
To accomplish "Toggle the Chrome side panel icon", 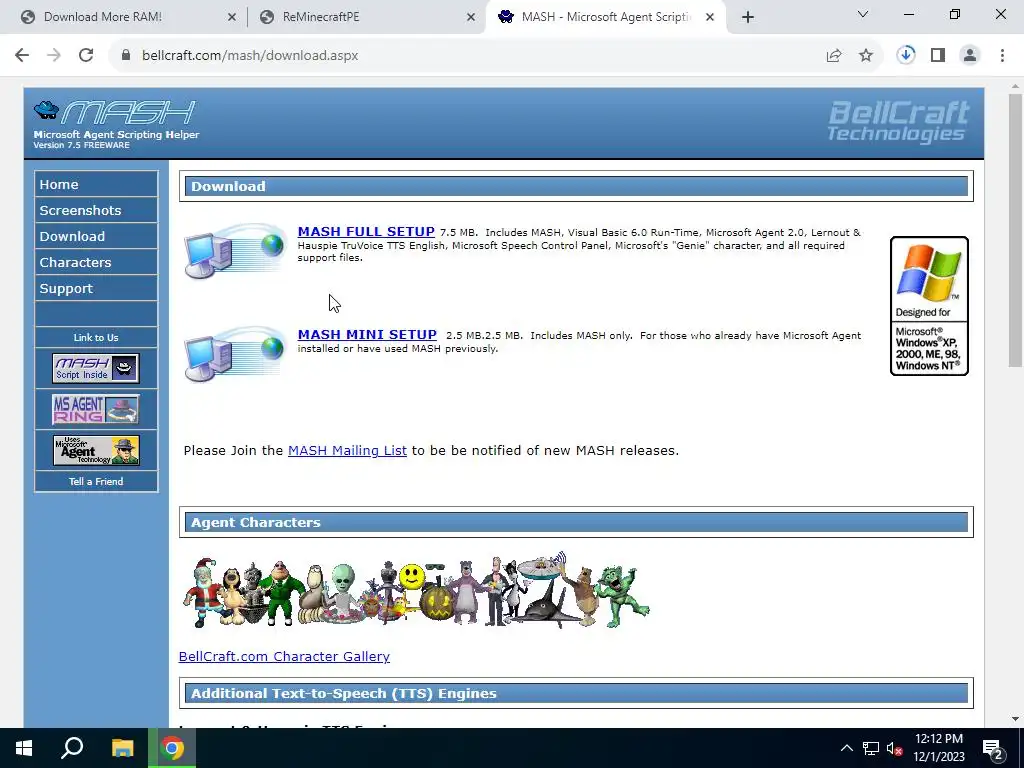I will (938, 56).
